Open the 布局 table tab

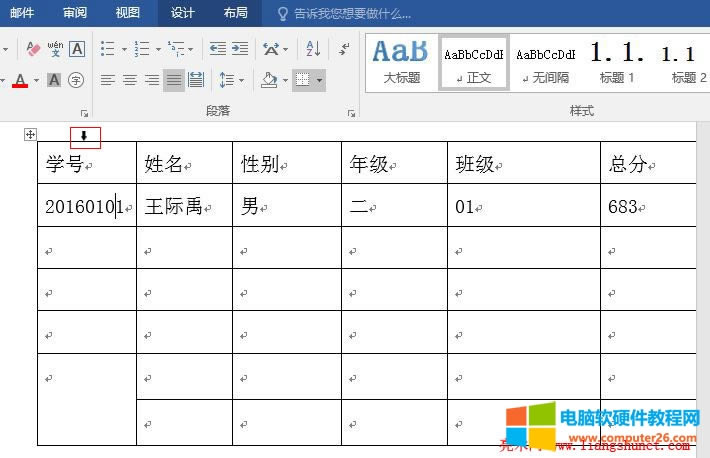coord(235,13)
